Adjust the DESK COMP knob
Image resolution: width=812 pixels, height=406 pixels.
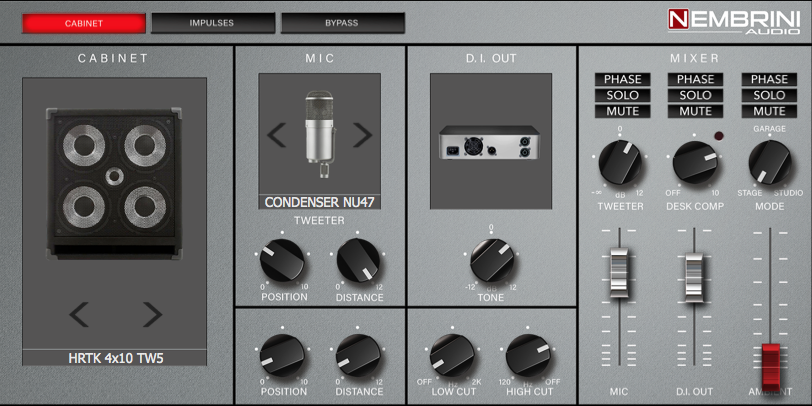[695, 162]
